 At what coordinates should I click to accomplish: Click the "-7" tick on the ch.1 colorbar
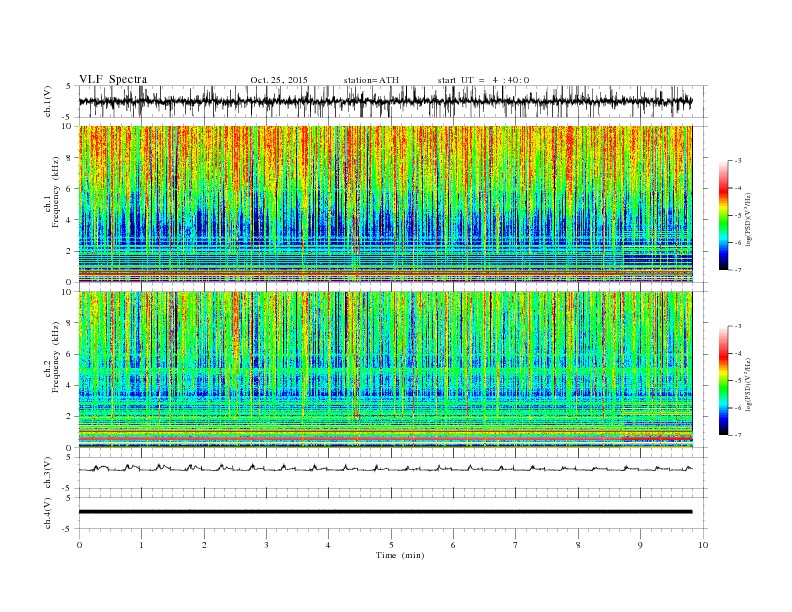pos(738,270)
